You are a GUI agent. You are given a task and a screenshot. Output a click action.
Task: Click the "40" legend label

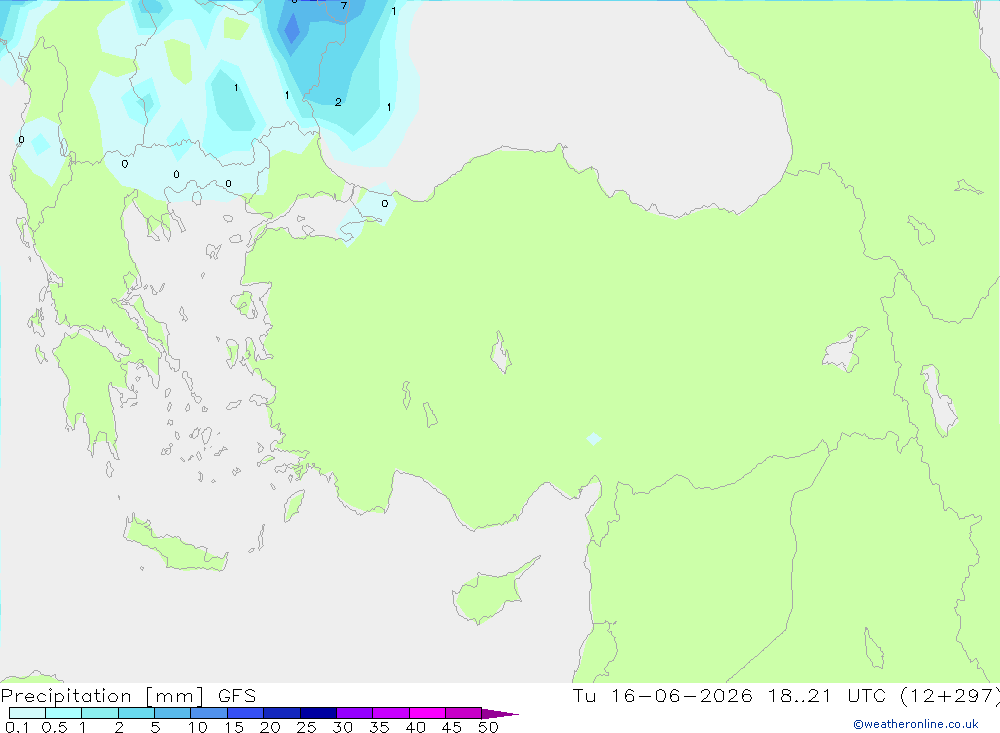(416, 727)
